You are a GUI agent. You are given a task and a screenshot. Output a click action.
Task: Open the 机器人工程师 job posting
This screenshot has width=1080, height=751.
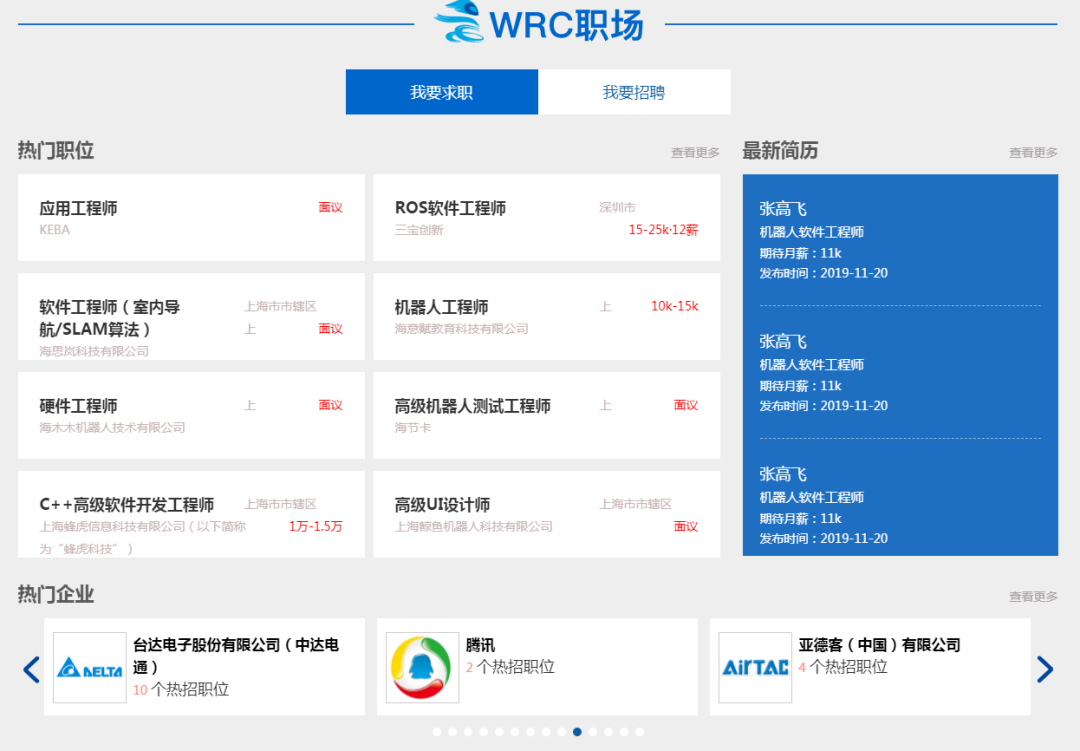click(x=546, y=316)
